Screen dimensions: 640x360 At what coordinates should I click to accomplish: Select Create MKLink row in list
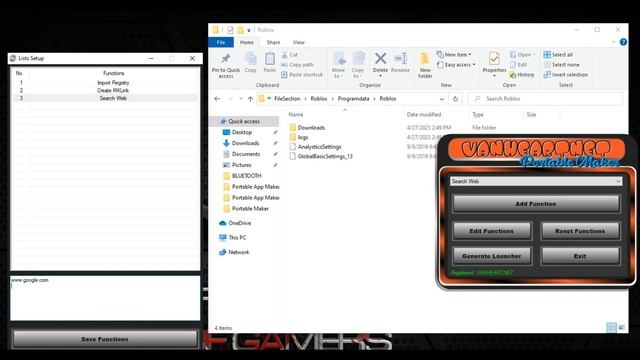tap(105, 90)
